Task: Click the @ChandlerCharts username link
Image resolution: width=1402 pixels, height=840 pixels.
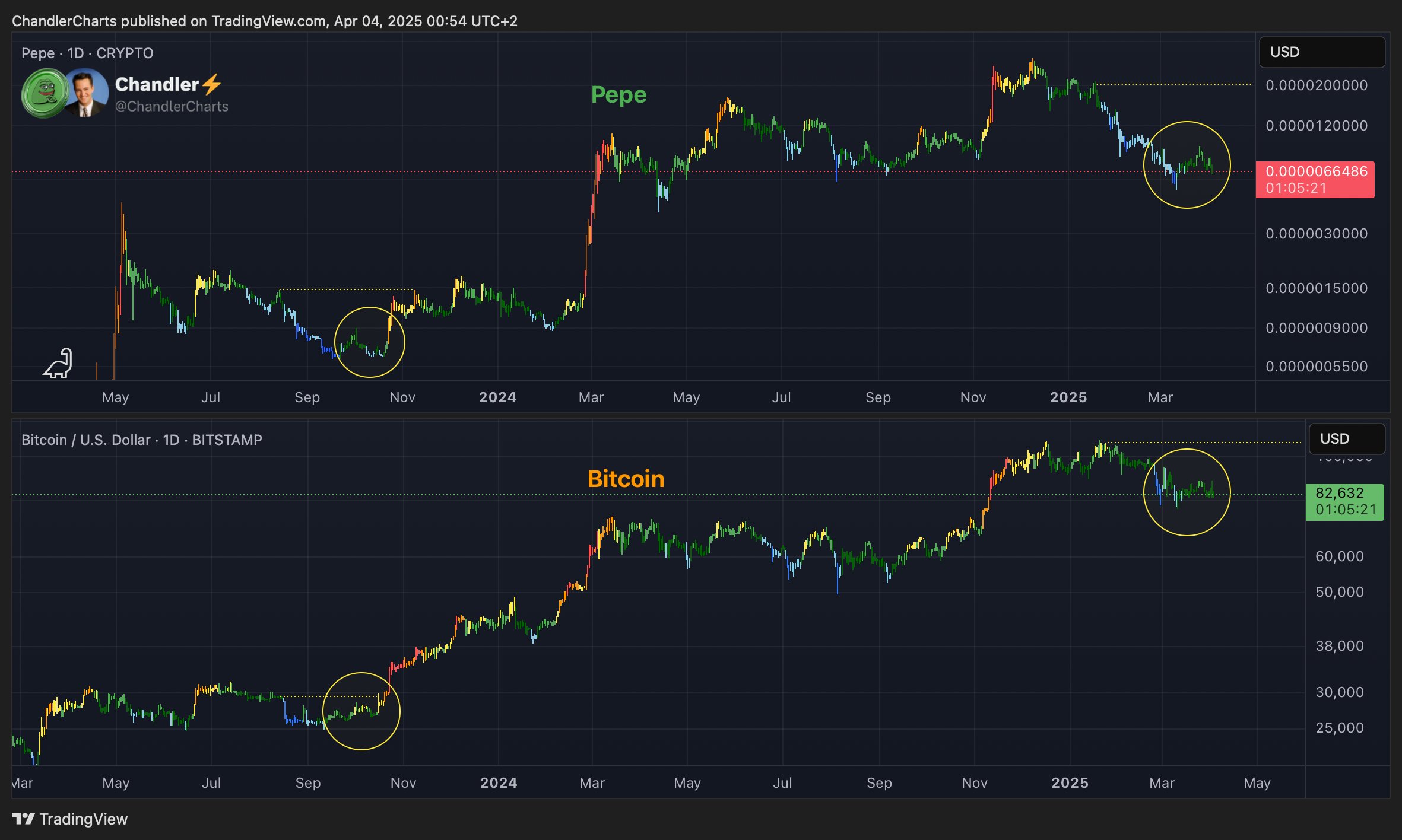Action: click(171, 107)
